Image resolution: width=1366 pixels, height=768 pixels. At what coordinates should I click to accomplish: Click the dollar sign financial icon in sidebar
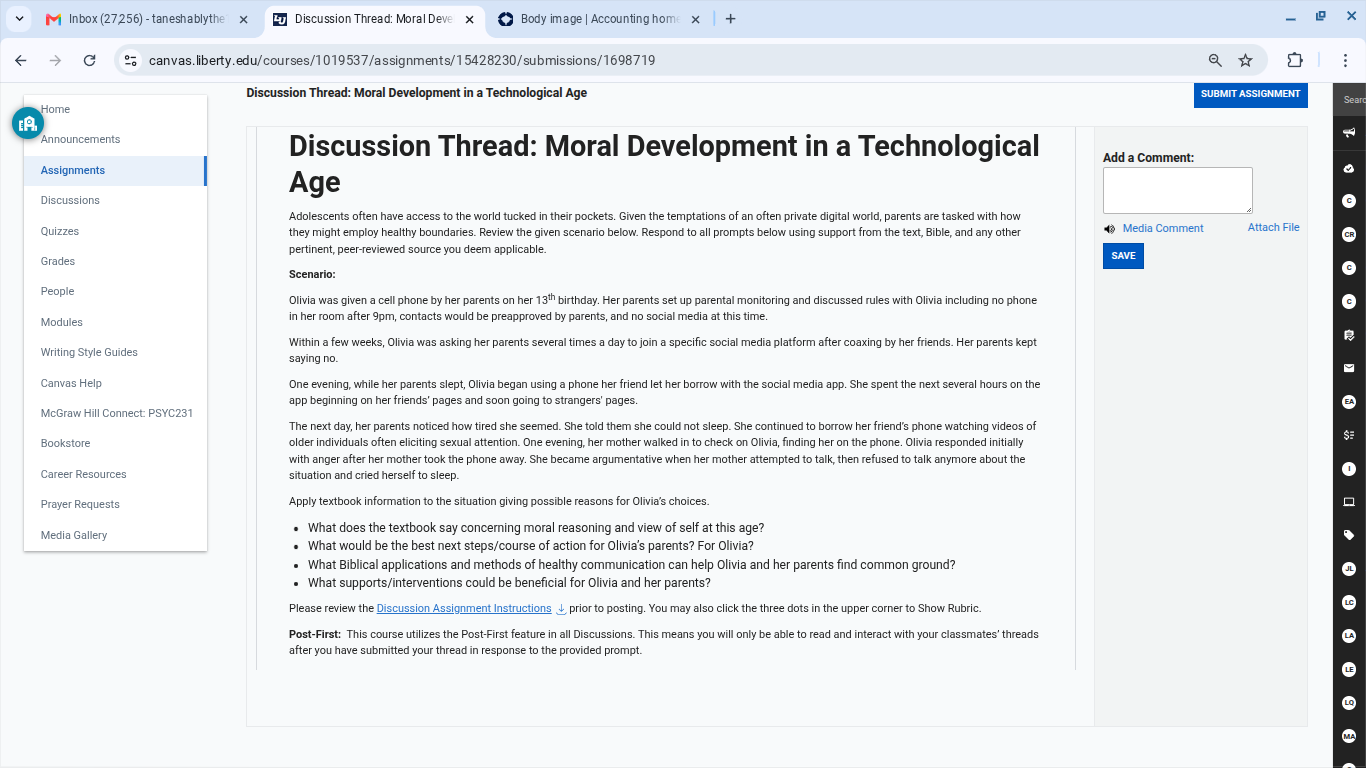[x=1349, y=435]
